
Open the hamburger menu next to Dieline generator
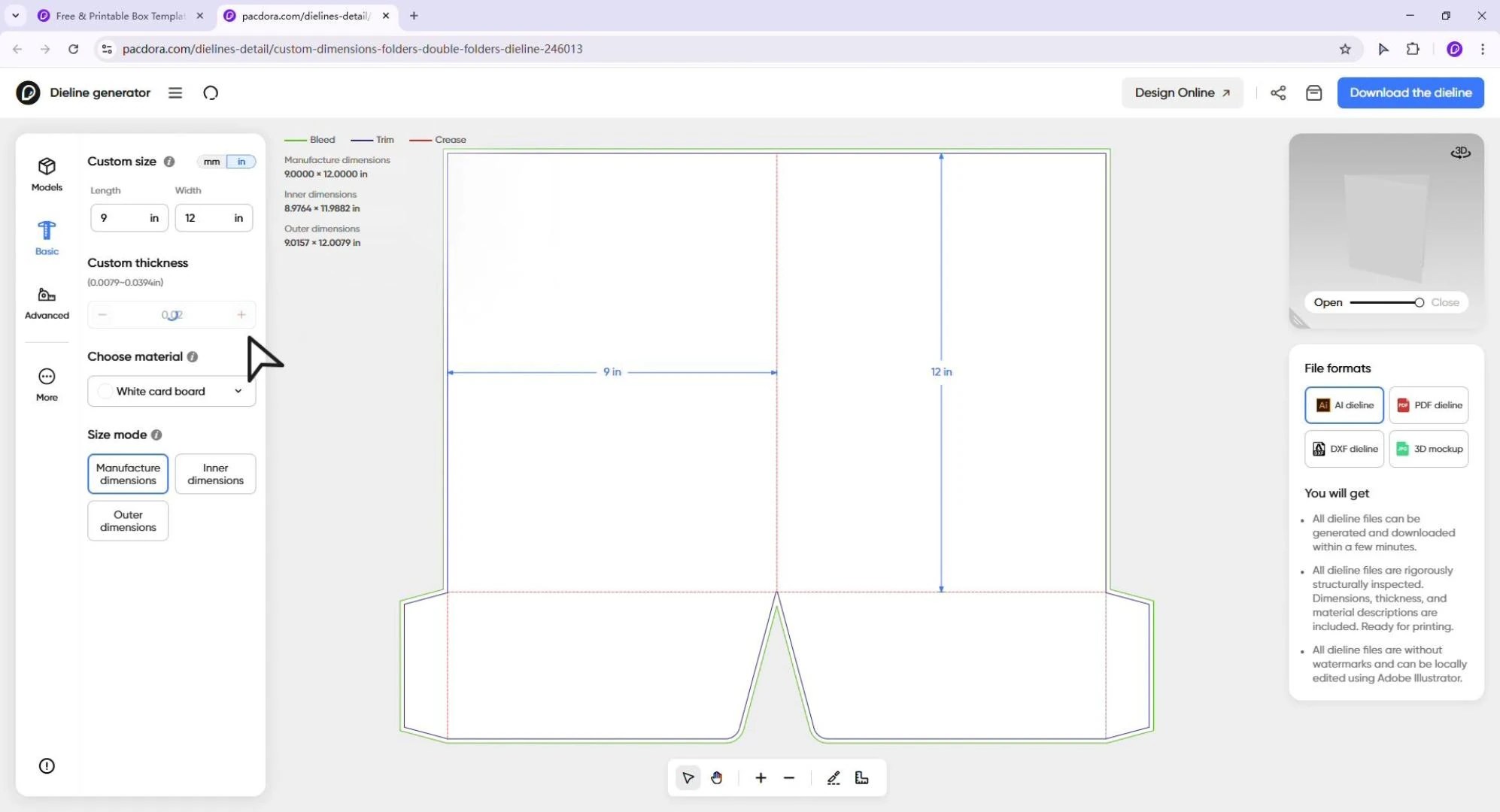[x=175, y=92]
